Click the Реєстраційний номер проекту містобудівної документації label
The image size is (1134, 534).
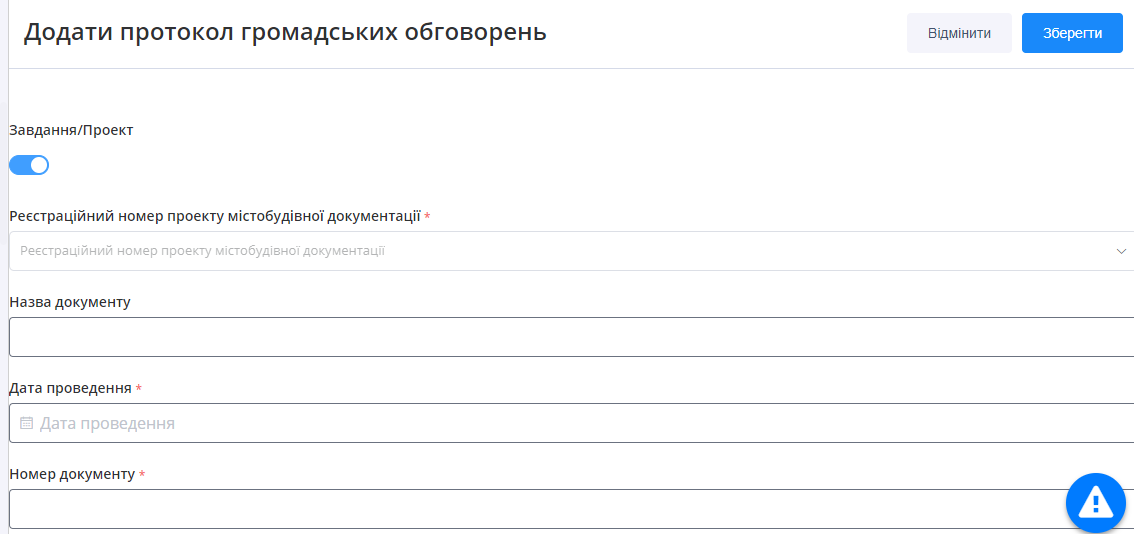click(x=214, y=216)
